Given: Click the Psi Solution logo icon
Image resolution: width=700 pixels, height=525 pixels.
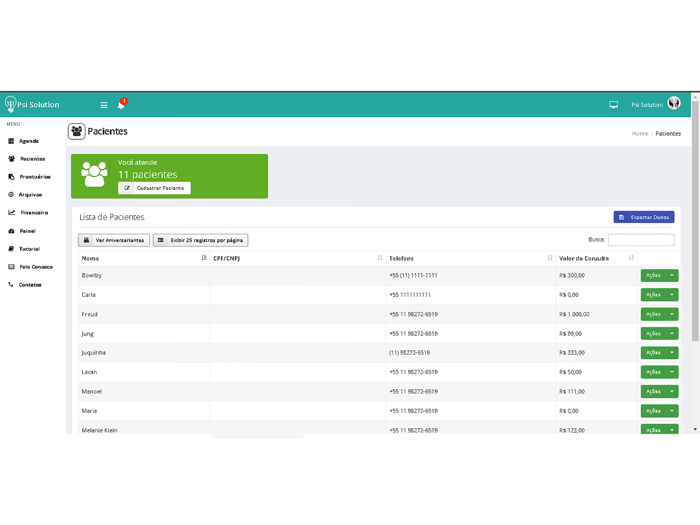Looking at the screenshot, I should (10, 104).
